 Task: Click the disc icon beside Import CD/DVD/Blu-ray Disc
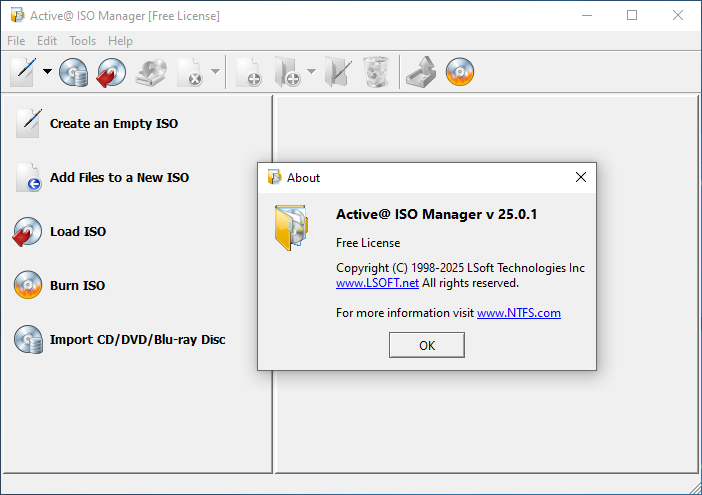29,339
